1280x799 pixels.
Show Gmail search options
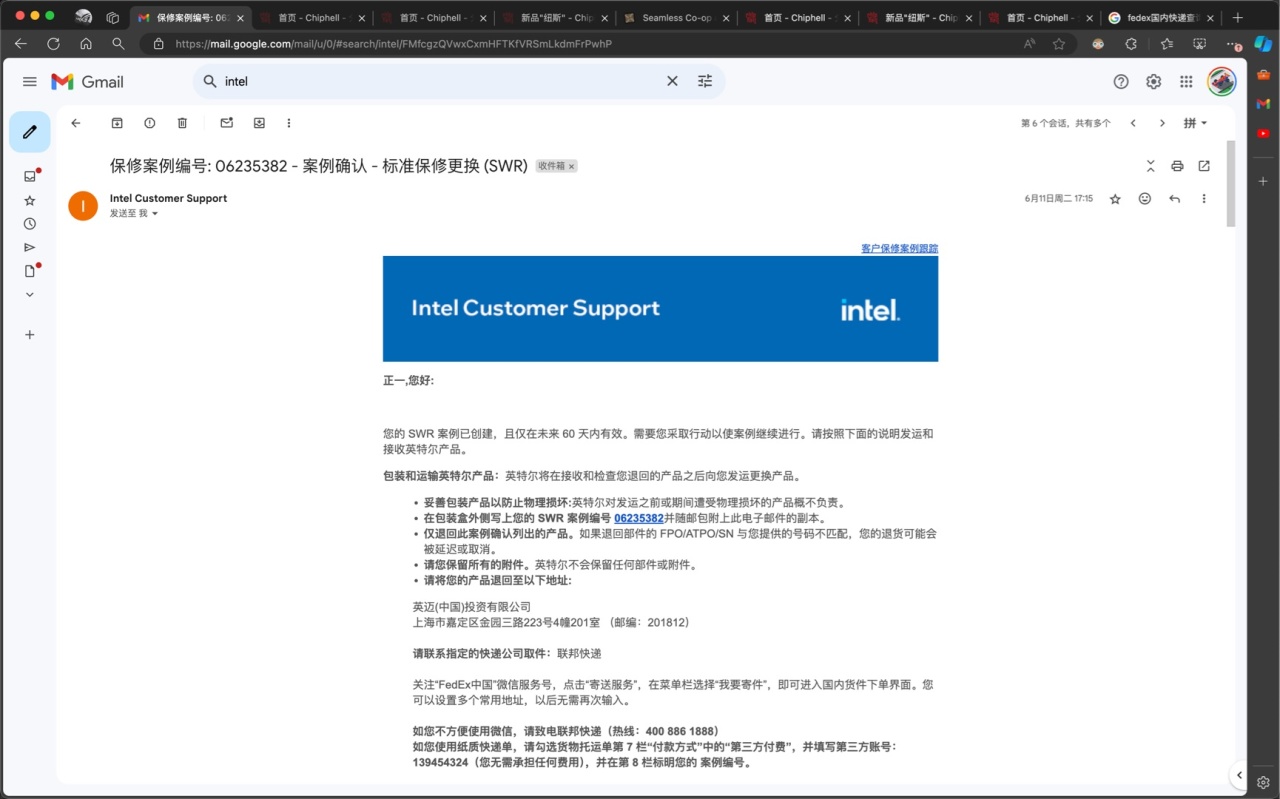tap(705, 81)
